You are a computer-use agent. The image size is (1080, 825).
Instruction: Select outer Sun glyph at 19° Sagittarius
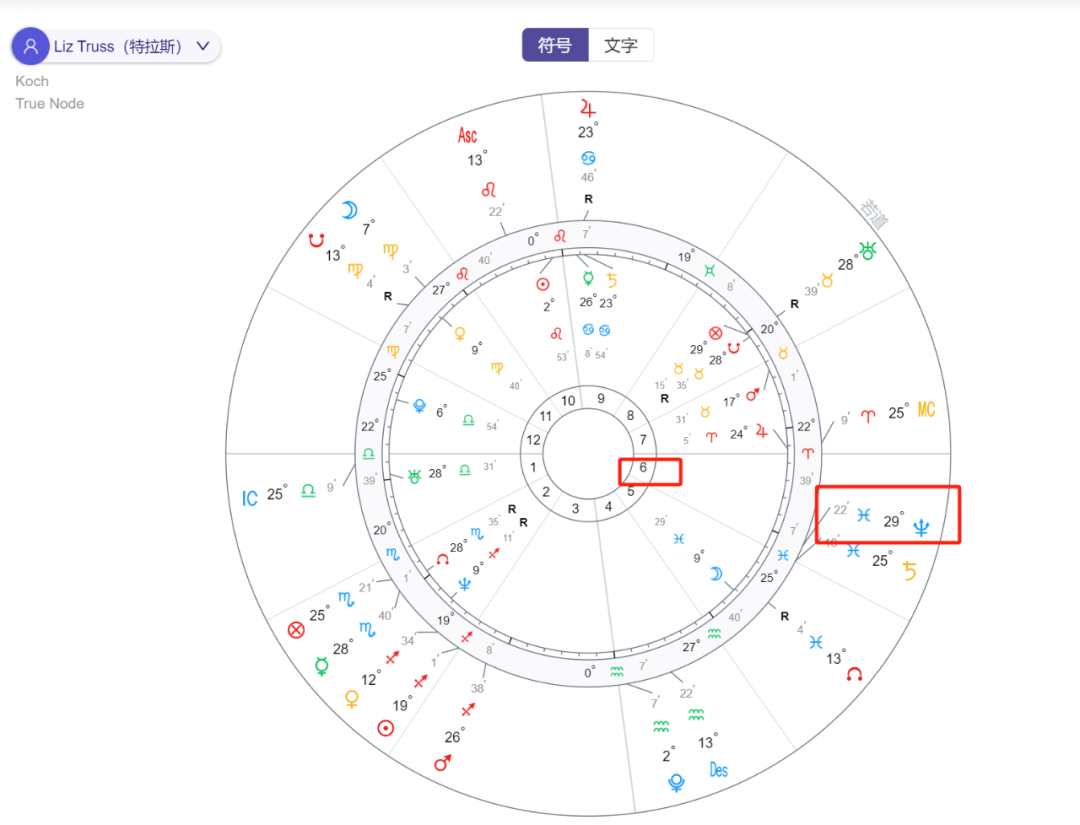[386, 728]
